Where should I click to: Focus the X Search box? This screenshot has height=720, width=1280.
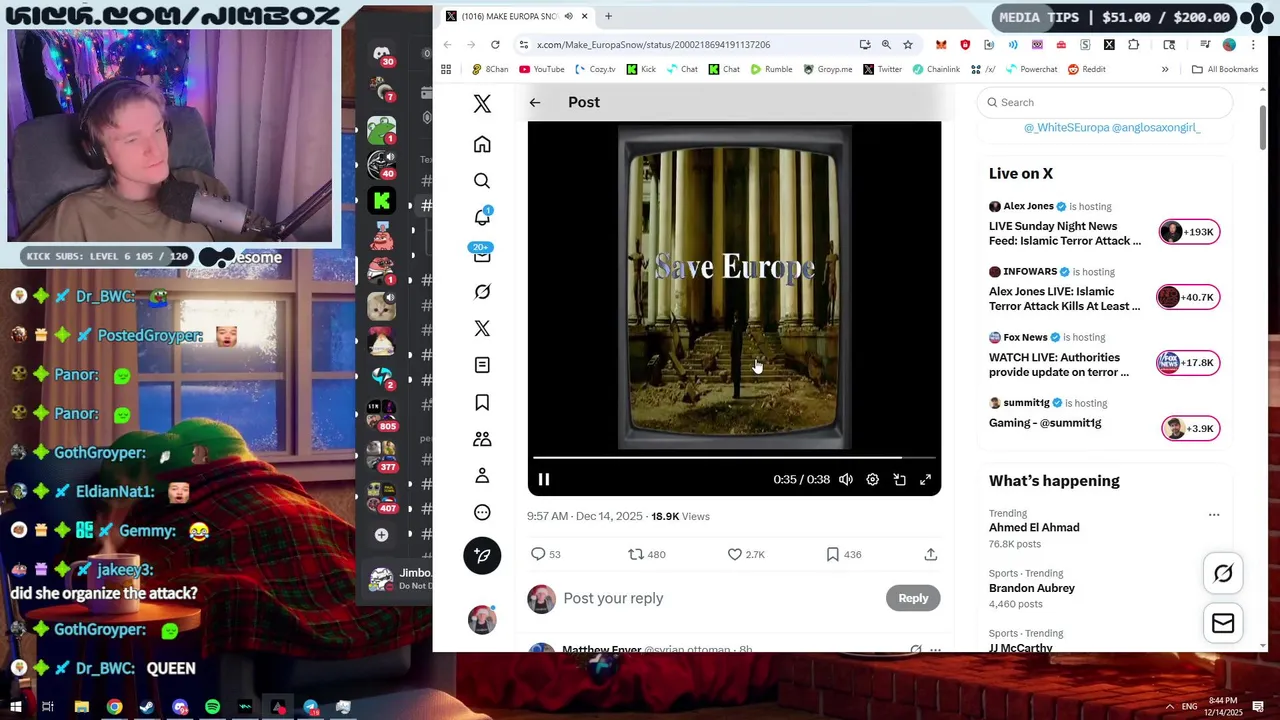click(x=1105, y=102)
